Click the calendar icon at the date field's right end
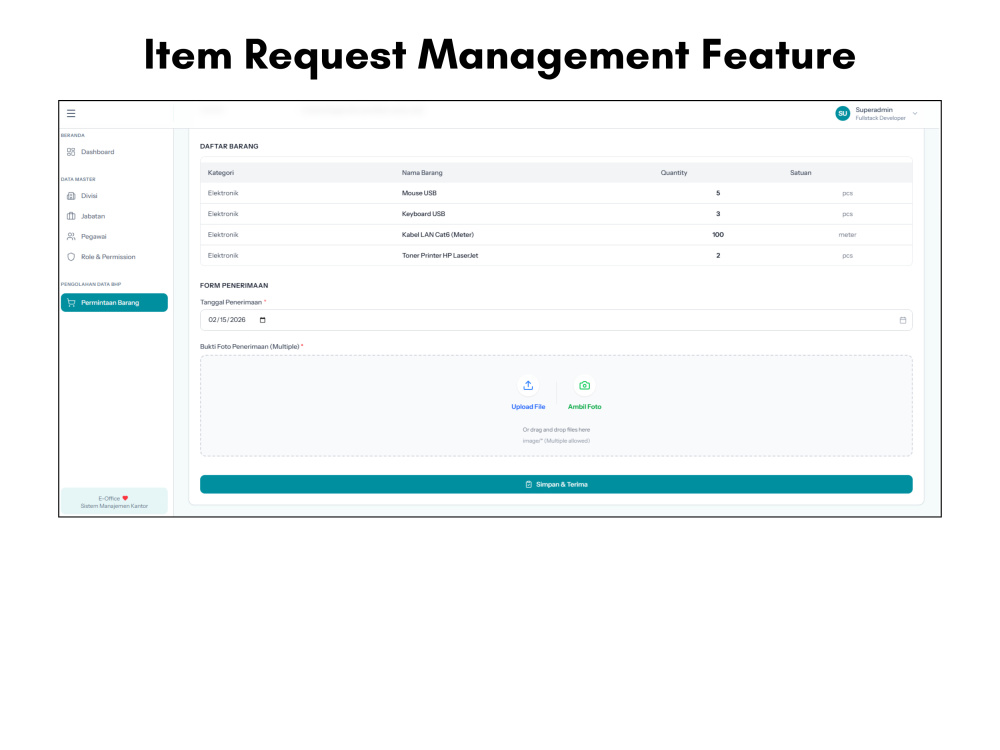Screen dimensions: 1000x750 point(902,320)
